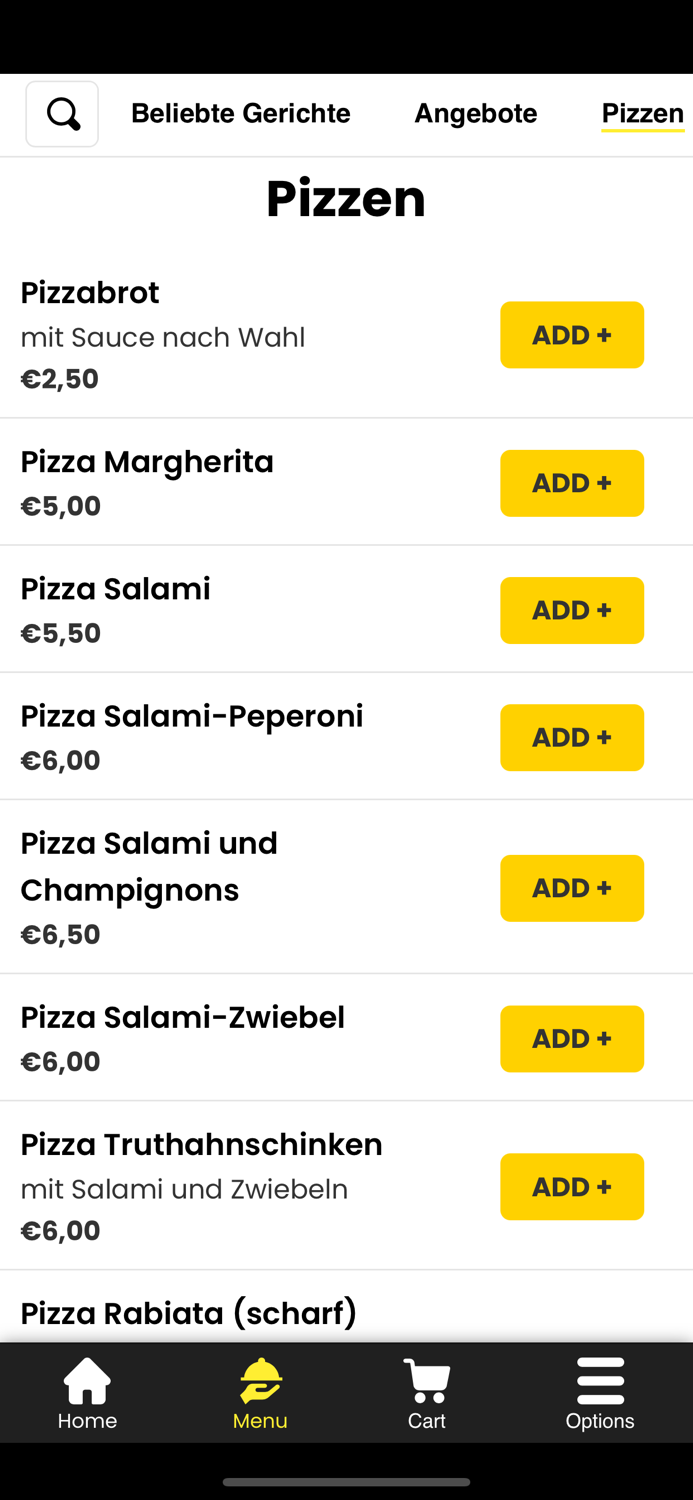Image resolution: width=693 pixels, height=1500 pixels.
Task: Add Pizza Salami-Zwiebel to the cart
Action: (x=572, y=1038)
